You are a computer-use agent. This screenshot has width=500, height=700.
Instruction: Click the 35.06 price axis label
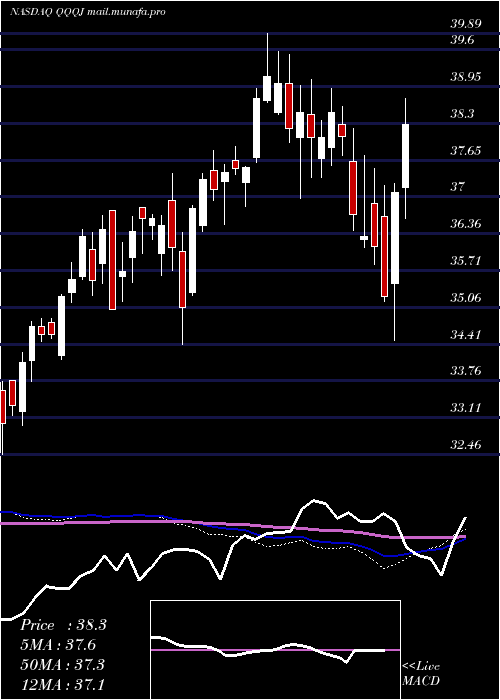466,297
